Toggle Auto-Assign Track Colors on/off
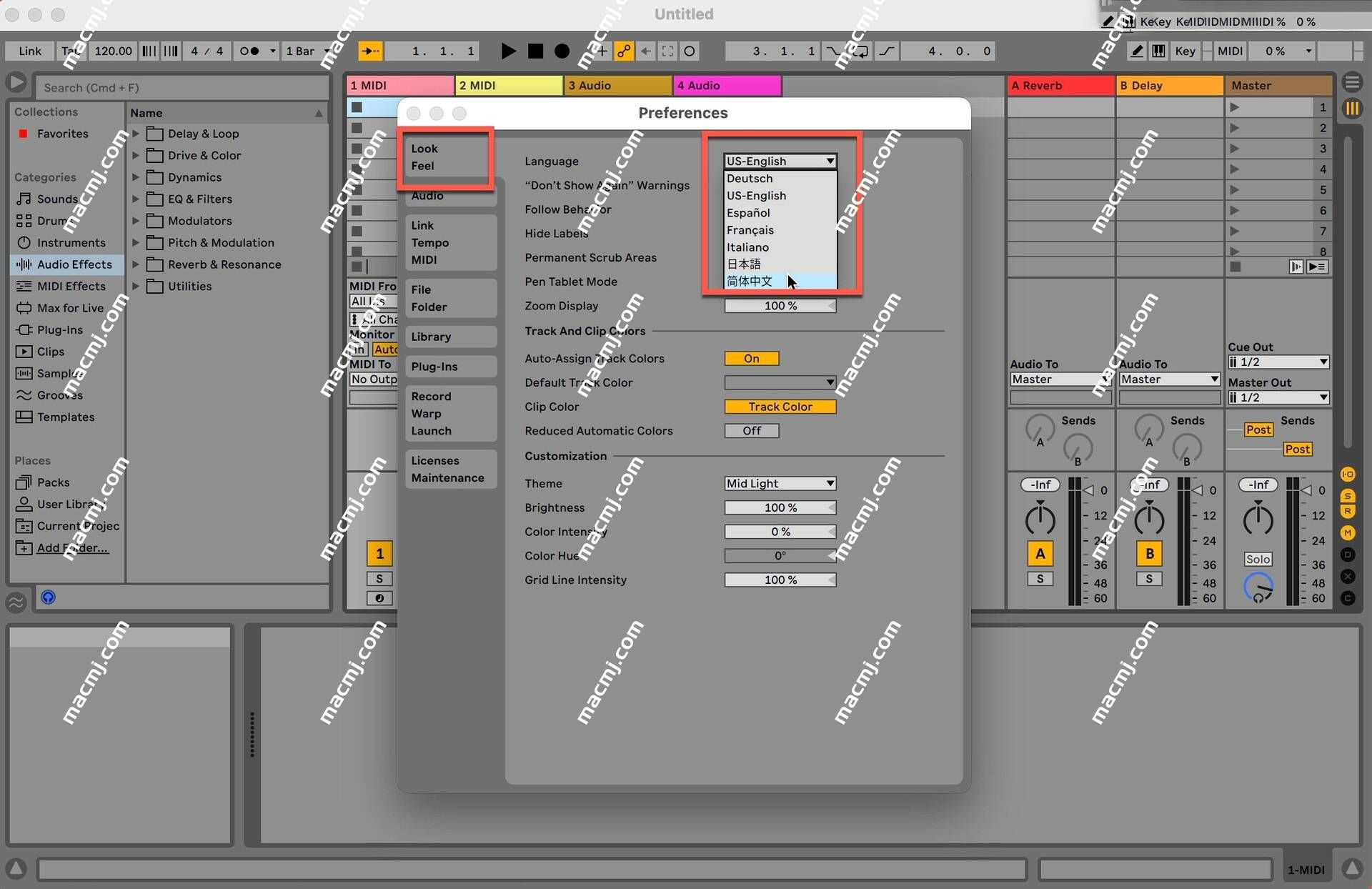This screenshot has width=1372, height=889. (x=752, y=358)
